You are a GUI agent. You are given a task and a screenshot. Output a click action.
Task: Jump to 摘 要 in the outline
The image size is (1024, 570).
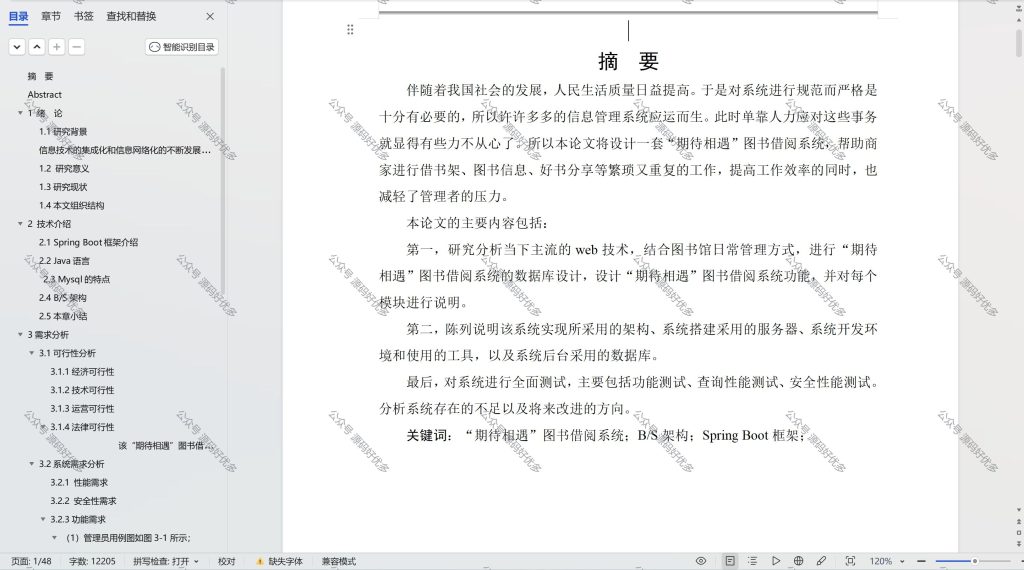(40, 76)
